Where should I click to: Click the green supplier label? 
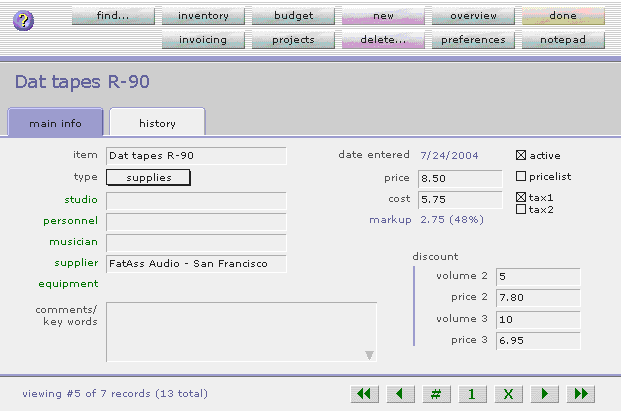(76, 263)
